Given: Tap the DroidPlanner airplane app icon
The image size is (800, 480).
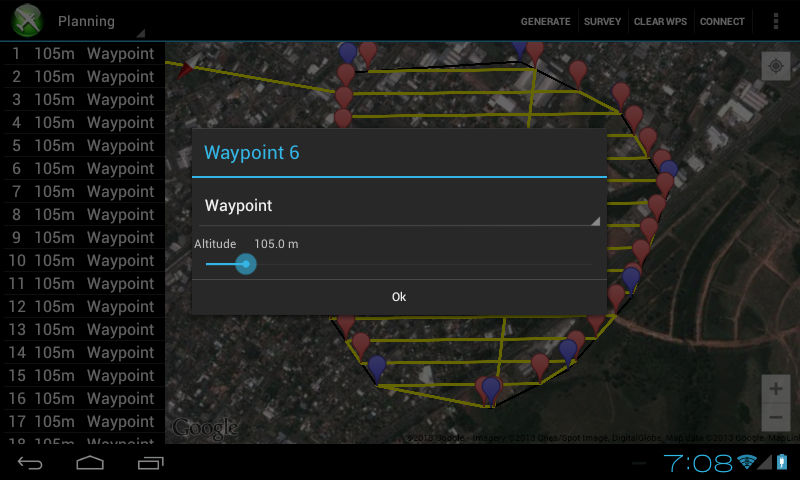Looking at the screenshot, I should [x=27, y=20].
